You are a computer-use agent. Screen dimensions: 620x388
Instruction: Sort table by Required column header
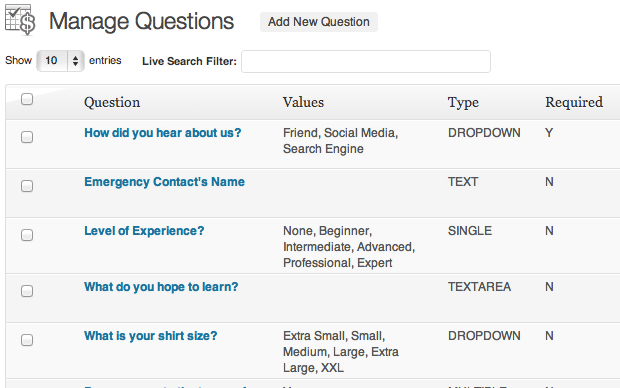(x=574, y=102)
